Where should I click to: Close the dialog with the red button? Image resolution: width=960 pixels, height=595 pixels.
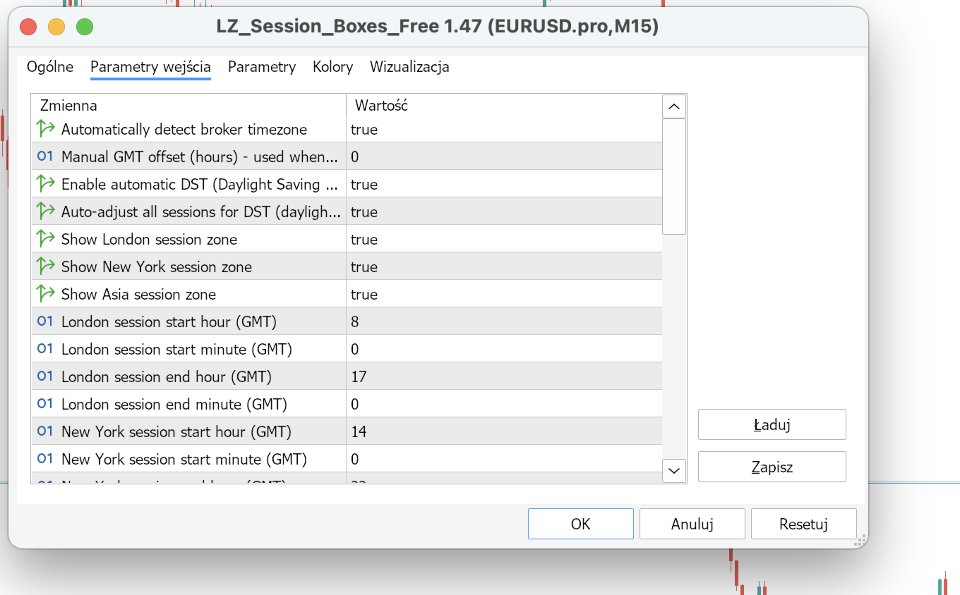pyautogui.click(x=28, y=26)
